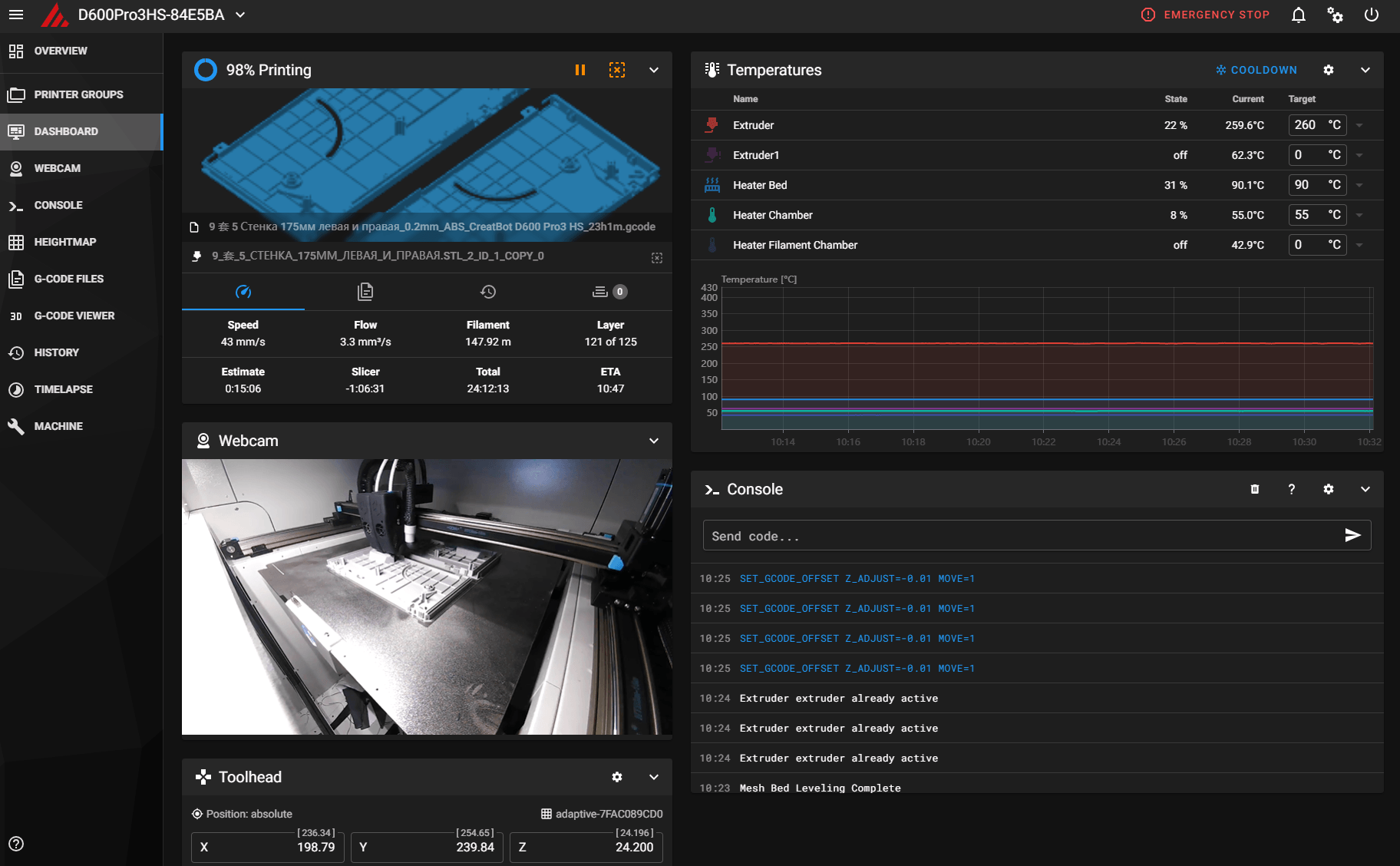1400x866 pixels.
Task: Open interface settings gears icon
Action: point(1336,15)
